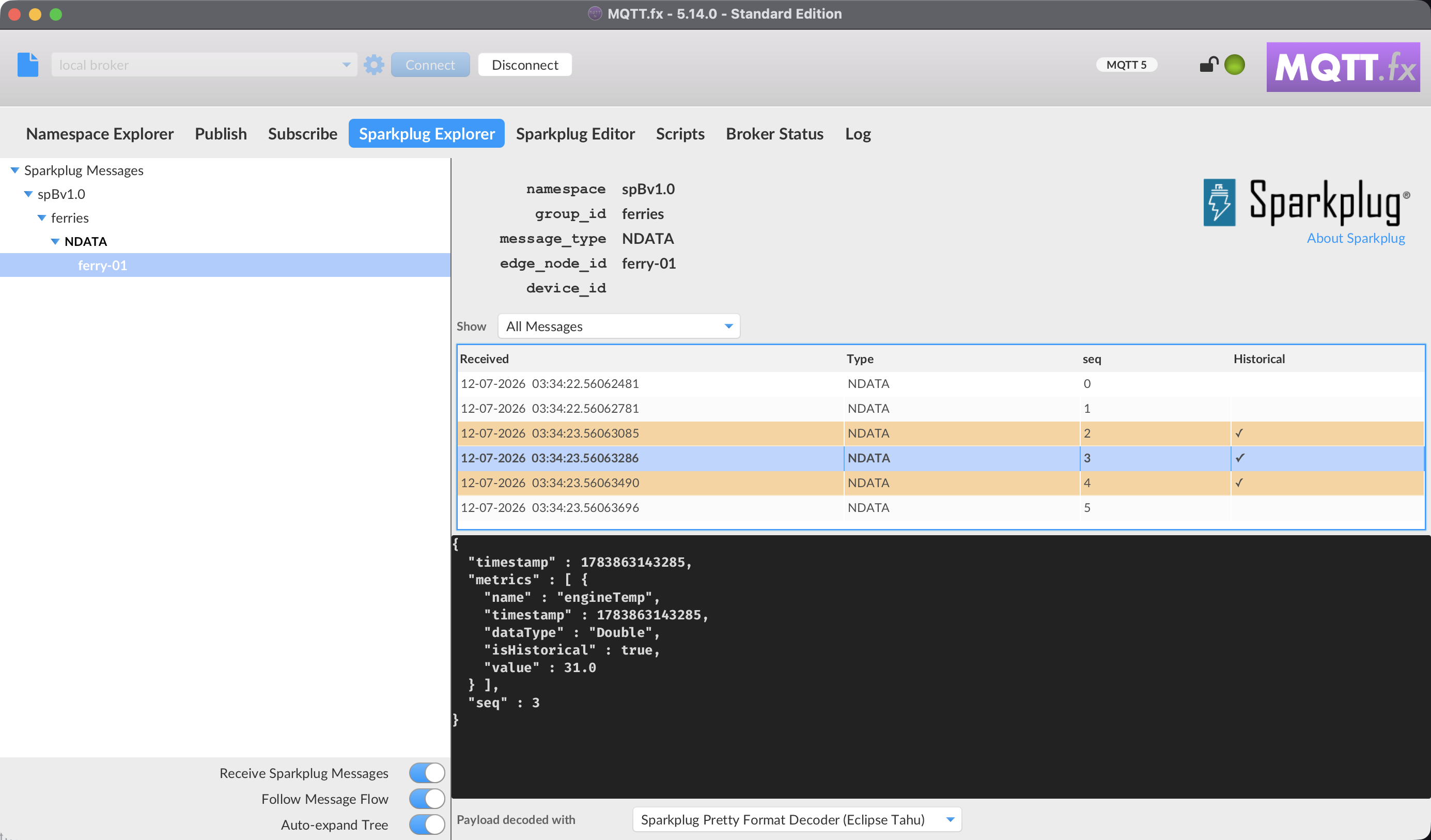Screen dimensions: 1431x840
Task: Click message_type value NDATA
Action: pos(647,239)
